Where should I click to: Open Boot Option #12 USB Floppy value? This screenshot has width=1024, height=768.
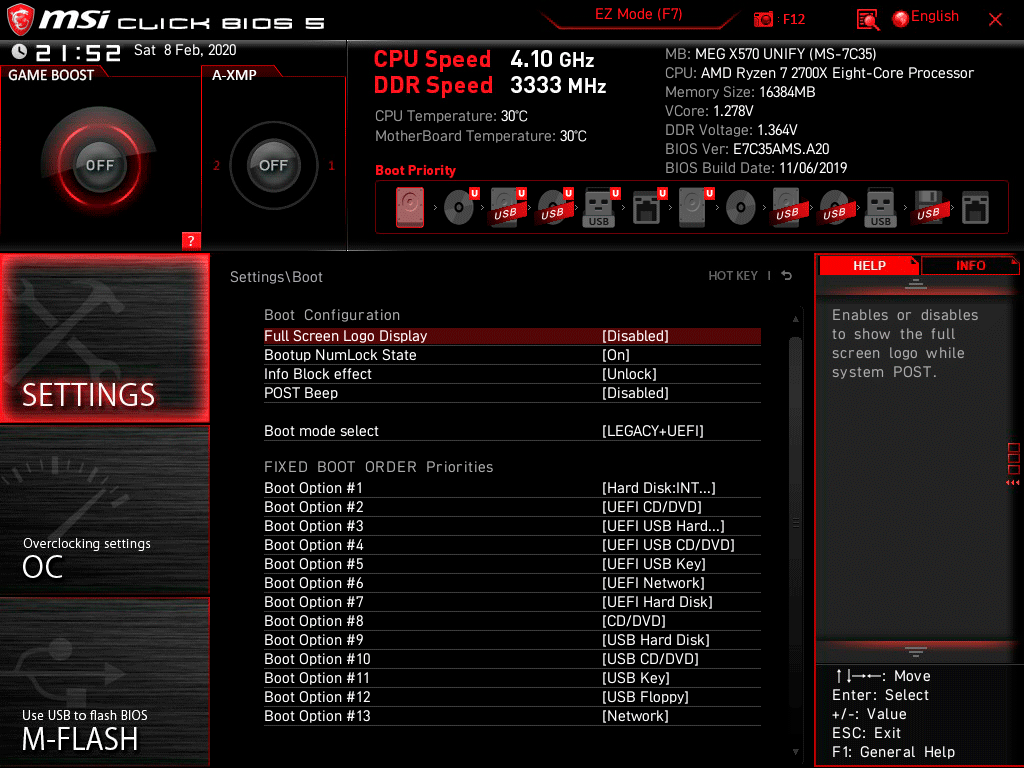point(645,697)
